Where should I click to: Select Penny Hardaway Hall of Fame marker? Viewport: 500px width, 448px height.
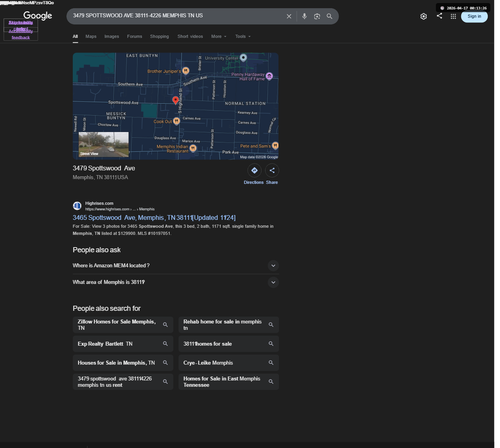pos(269,76)
